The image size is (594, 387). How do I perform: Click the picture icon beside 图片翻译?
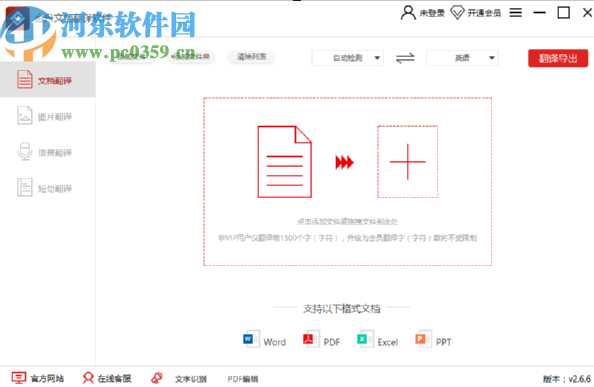click(25, 115)
